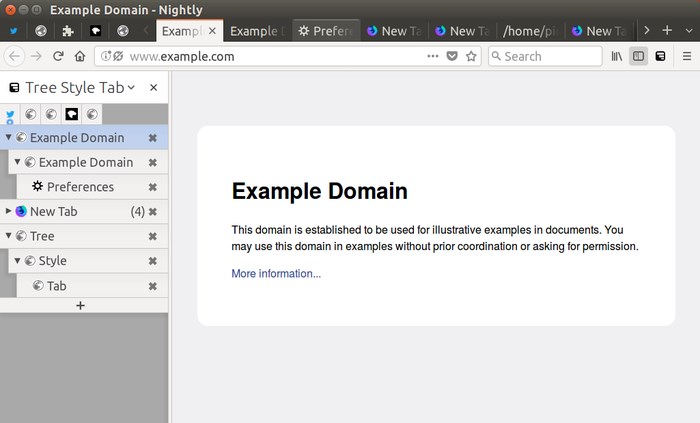This screenshot has height=423, width=700.
Task: Close the Tree Style Tab sidebar
Action: click(153, 88)
